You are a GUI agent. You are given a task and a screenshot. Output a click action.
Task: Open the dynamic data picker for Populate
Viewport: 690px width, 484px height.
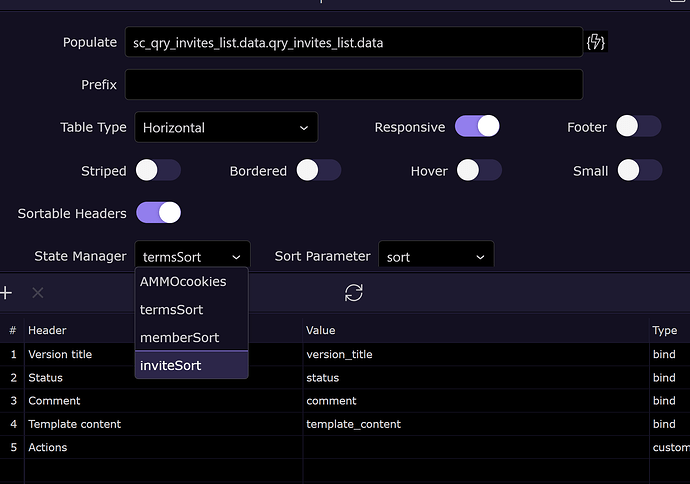(596, 42)
